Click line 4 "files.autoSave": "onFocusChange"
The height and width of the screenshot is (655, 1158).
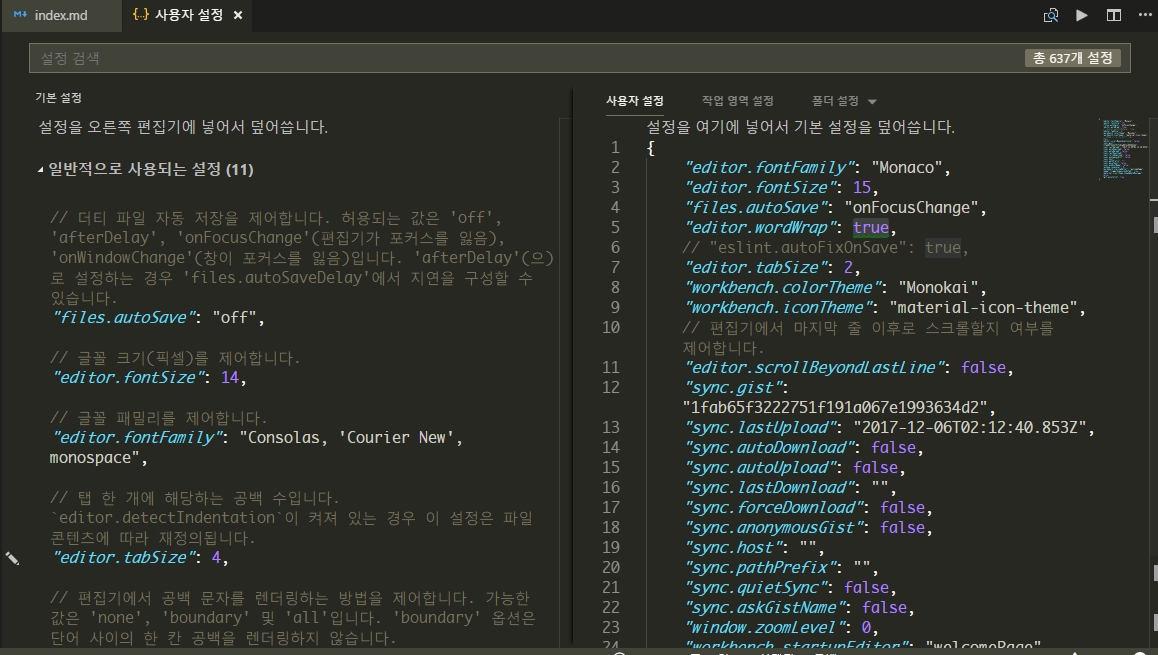click(x=835, y=208)
